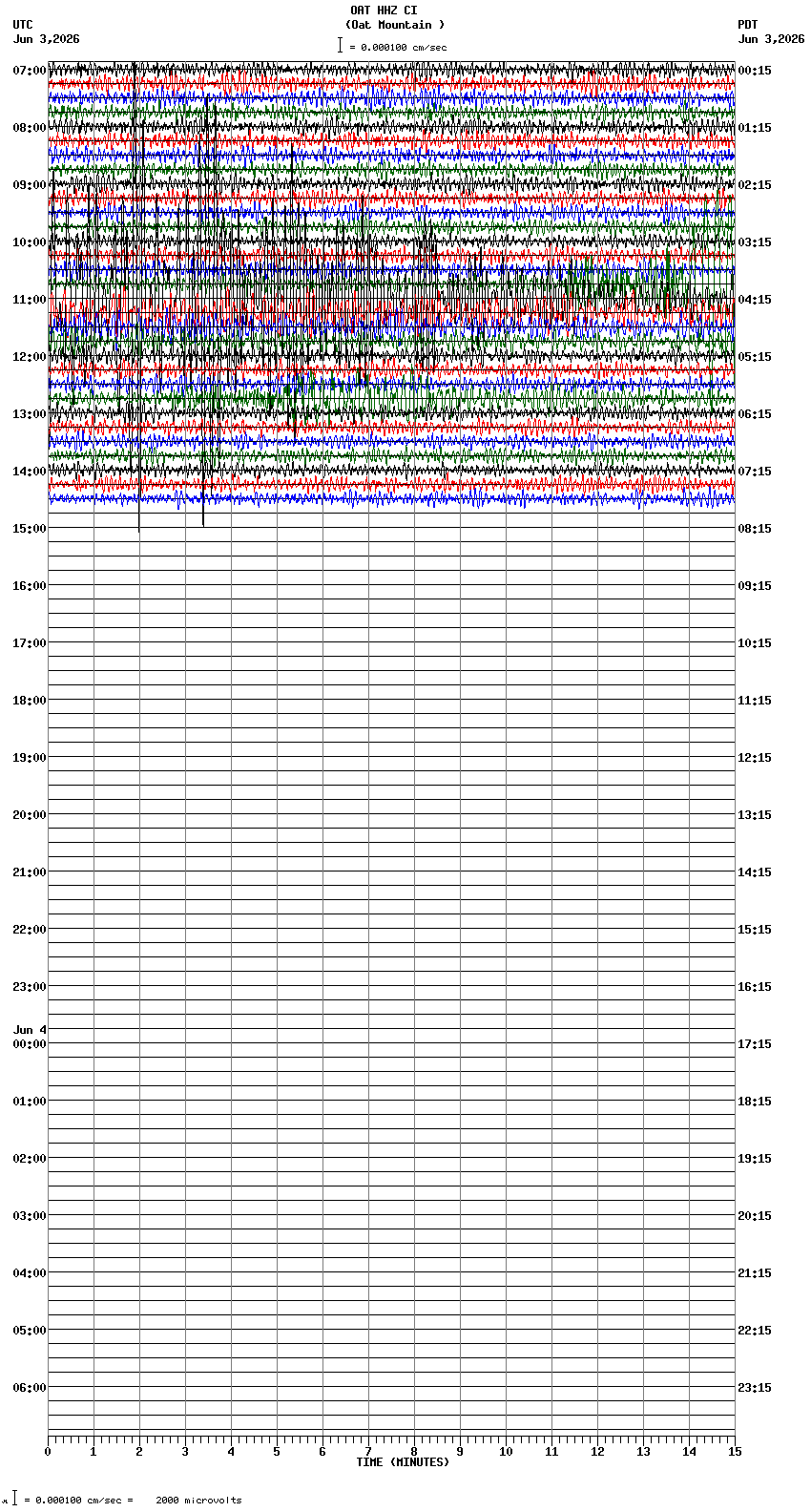Image resolution: width=811 pixels, height=1512 pixels.
Task: Click the '12:15' PDT time label
Action: click(x=755, y=758)
